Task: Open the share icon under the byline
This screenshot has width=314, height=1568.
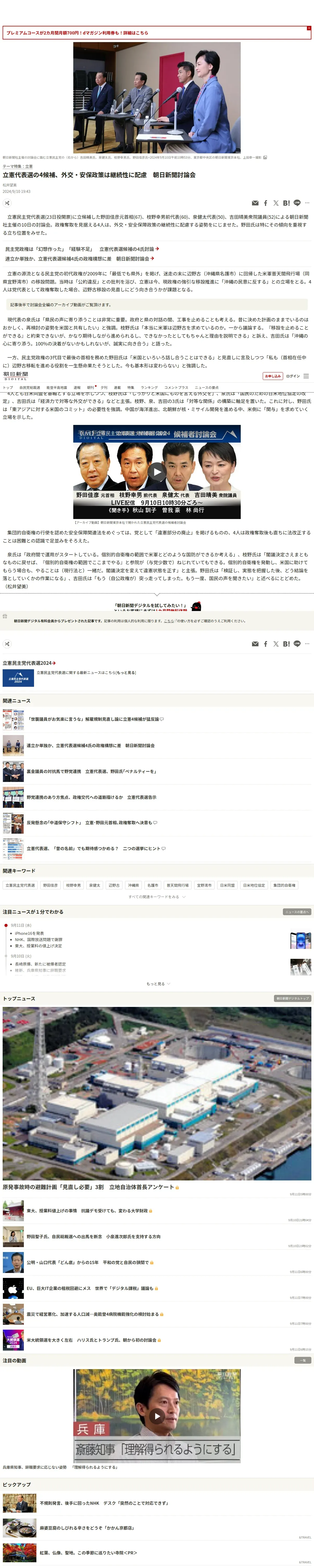Action: click(x=7, y=203)
